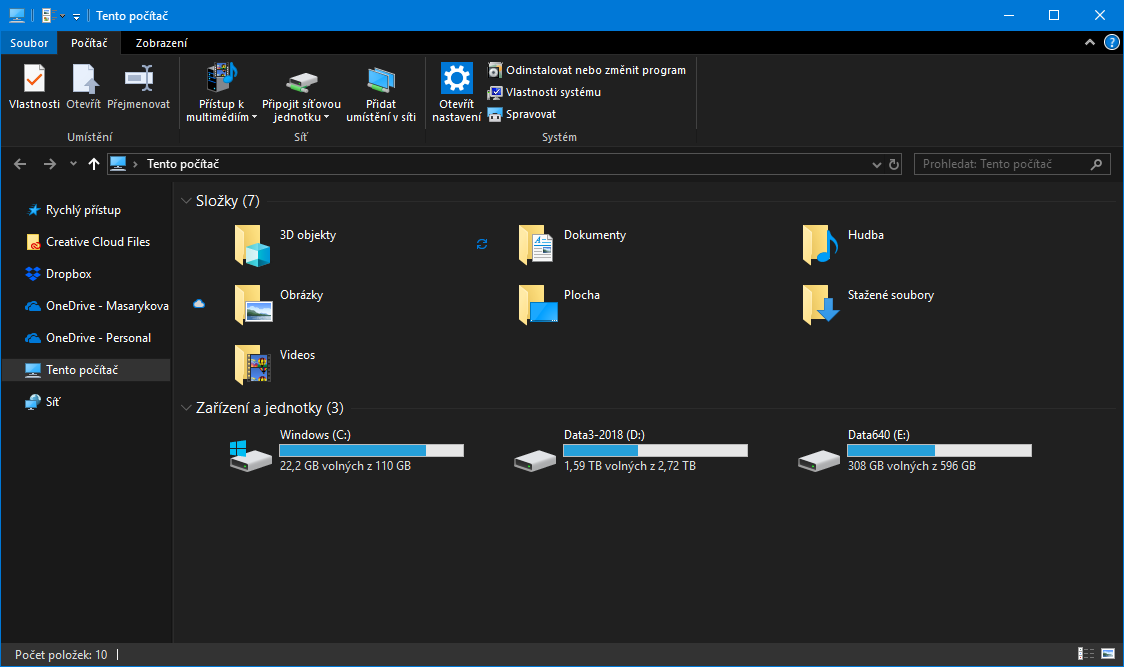Click the Help question mark icon
Viewport: 1124px width, 667px height.
(1111, 43)
